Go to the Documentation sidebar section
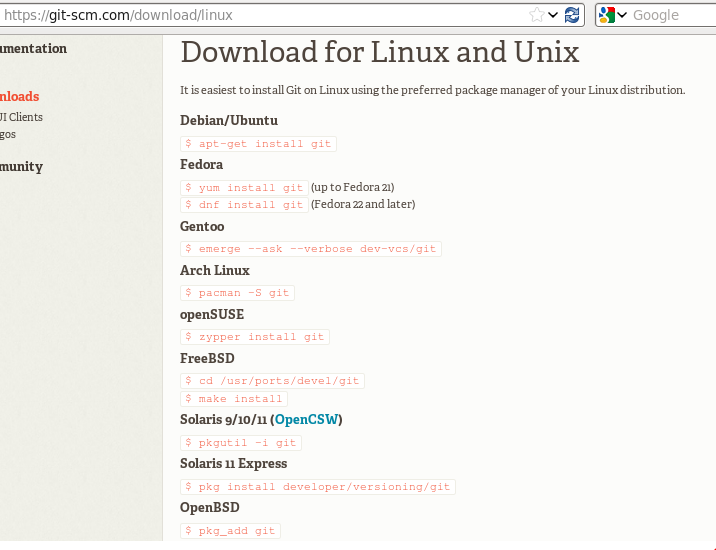This screenshot has height=550, width=716. [x=33, y=48]
